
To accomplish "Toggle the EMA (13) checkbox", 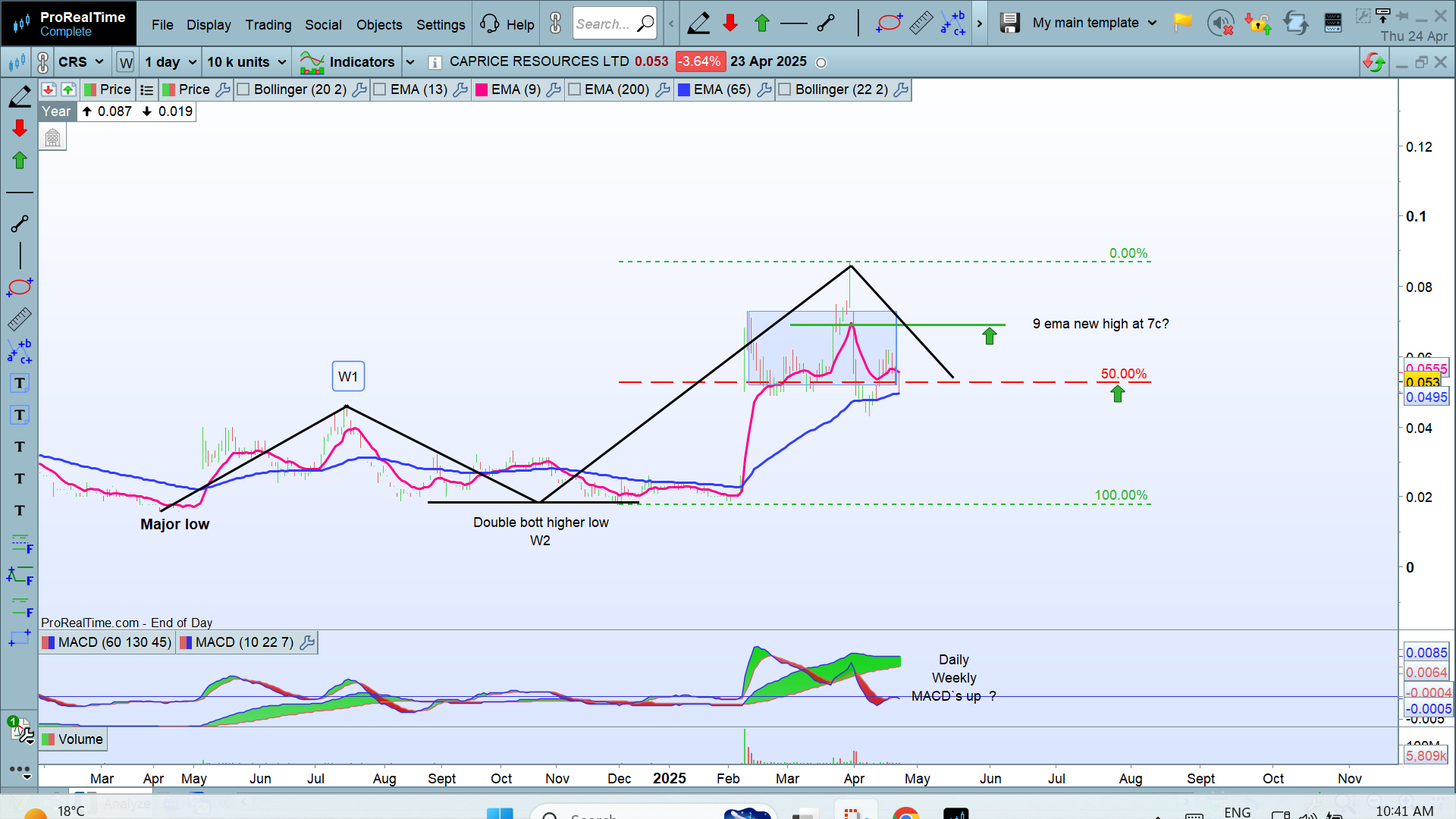I will [380, 89].
